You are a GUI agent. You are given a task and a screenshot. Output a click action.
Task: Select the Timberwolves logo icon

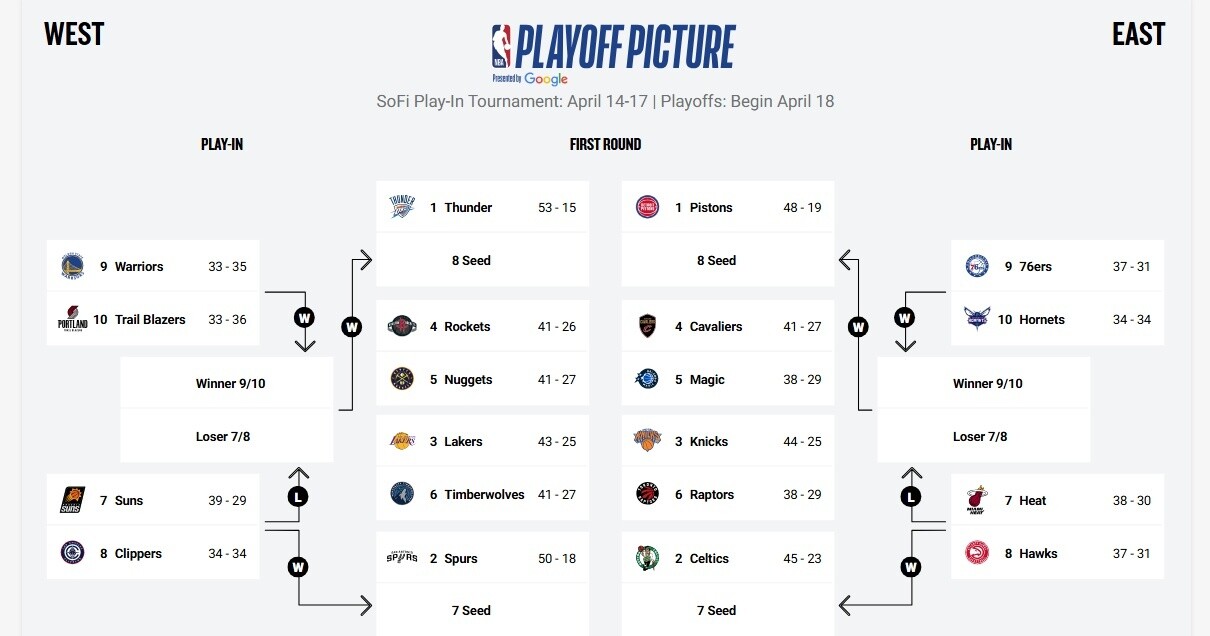401,494
